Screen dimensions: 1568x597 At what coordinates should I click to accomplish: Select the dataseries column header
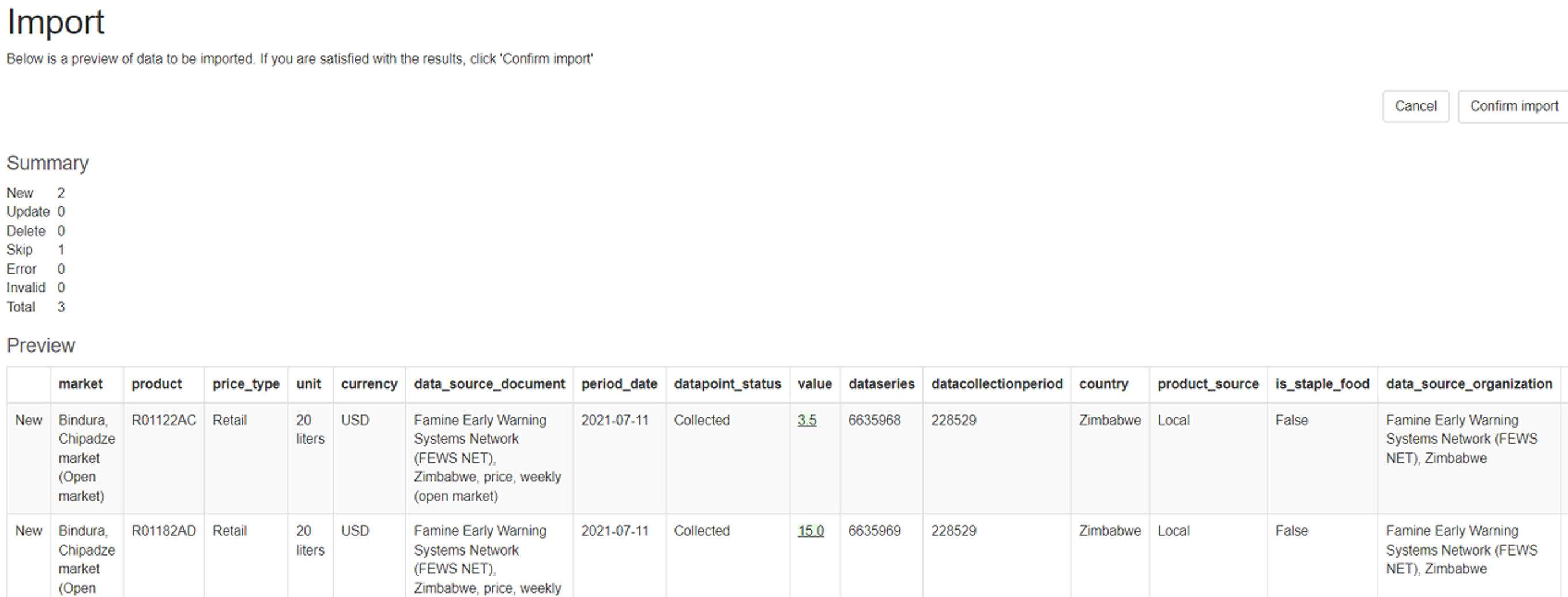881,383
